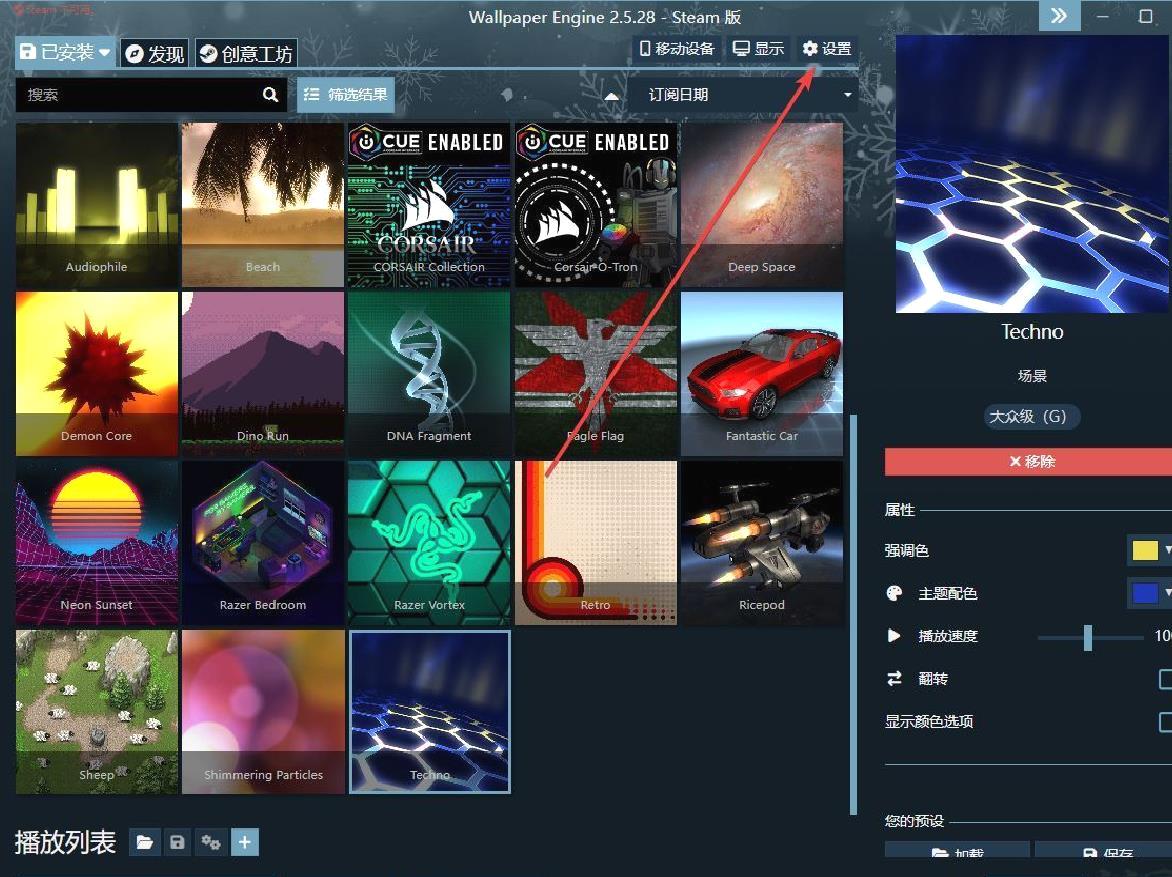Image resolution: width=1172 pixels, height=877 pixels.
Task: Select the Techno wallpaper in grid
Action: 429,712
